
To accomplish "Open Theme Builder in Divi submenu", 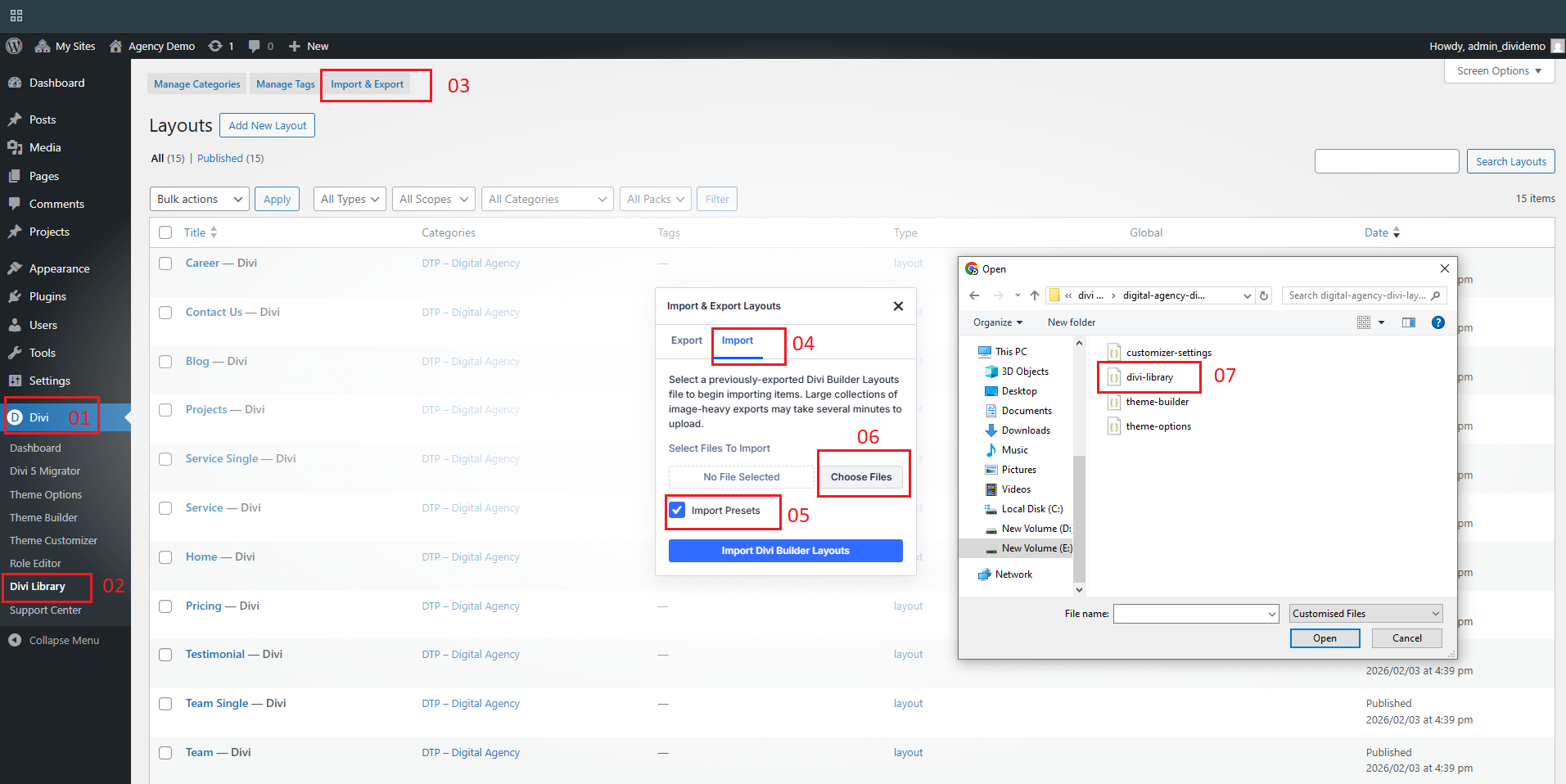I will point(43,517).
